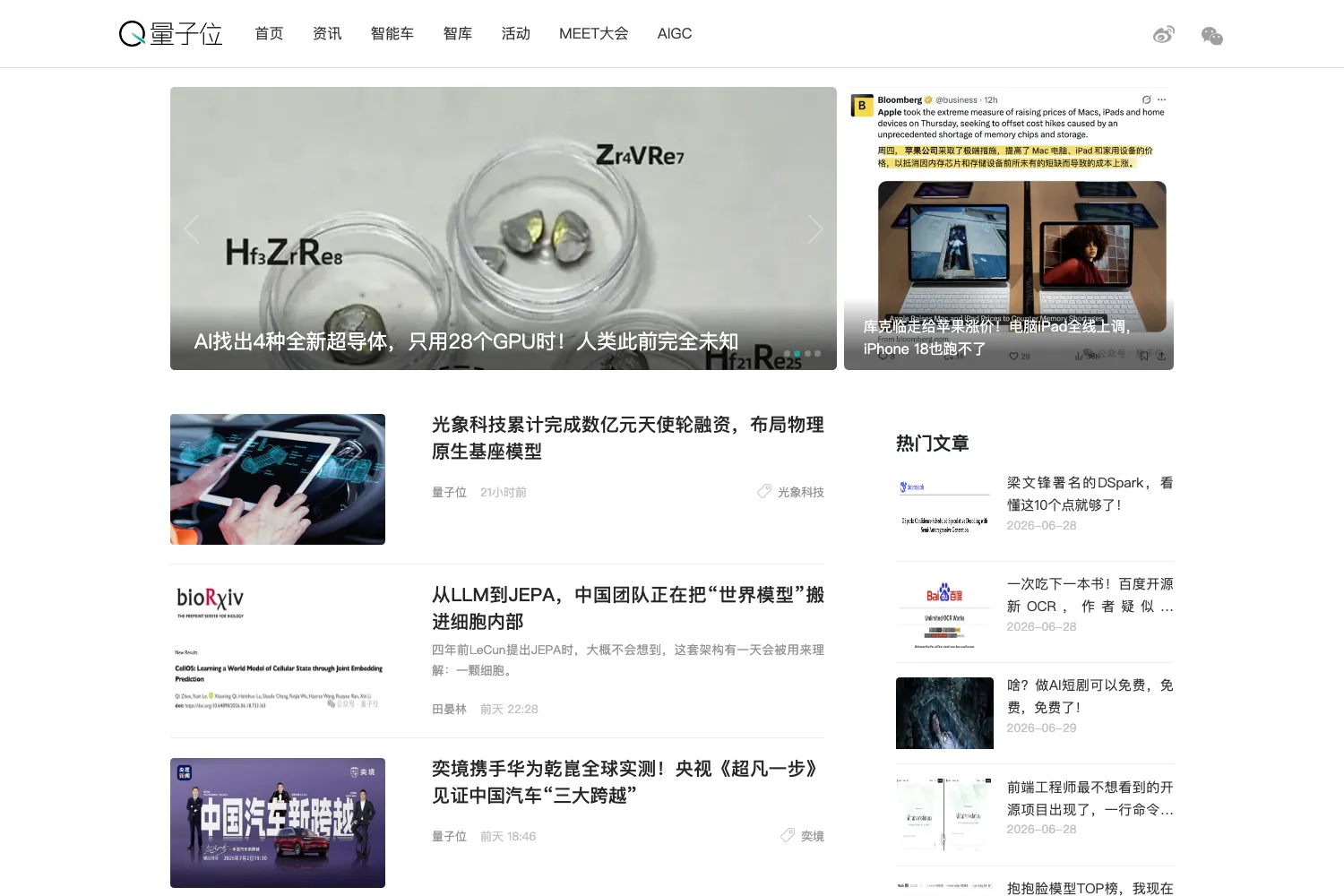Screen dimensions: 1344x896
Task: Open the Weibo icon in header
Action: point(1163,34)
